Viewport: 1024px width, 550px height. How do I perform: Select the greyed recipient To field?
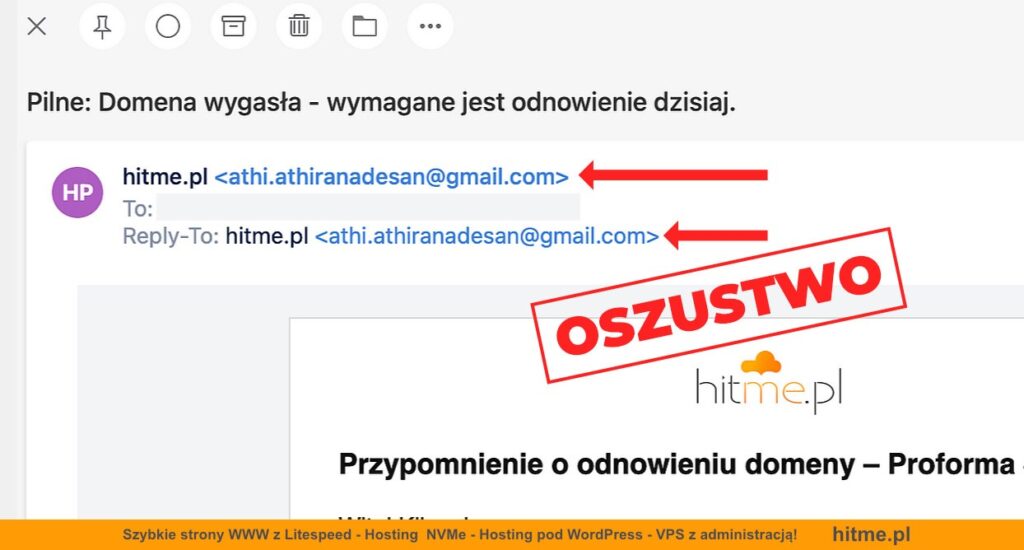tap(368, 208)
